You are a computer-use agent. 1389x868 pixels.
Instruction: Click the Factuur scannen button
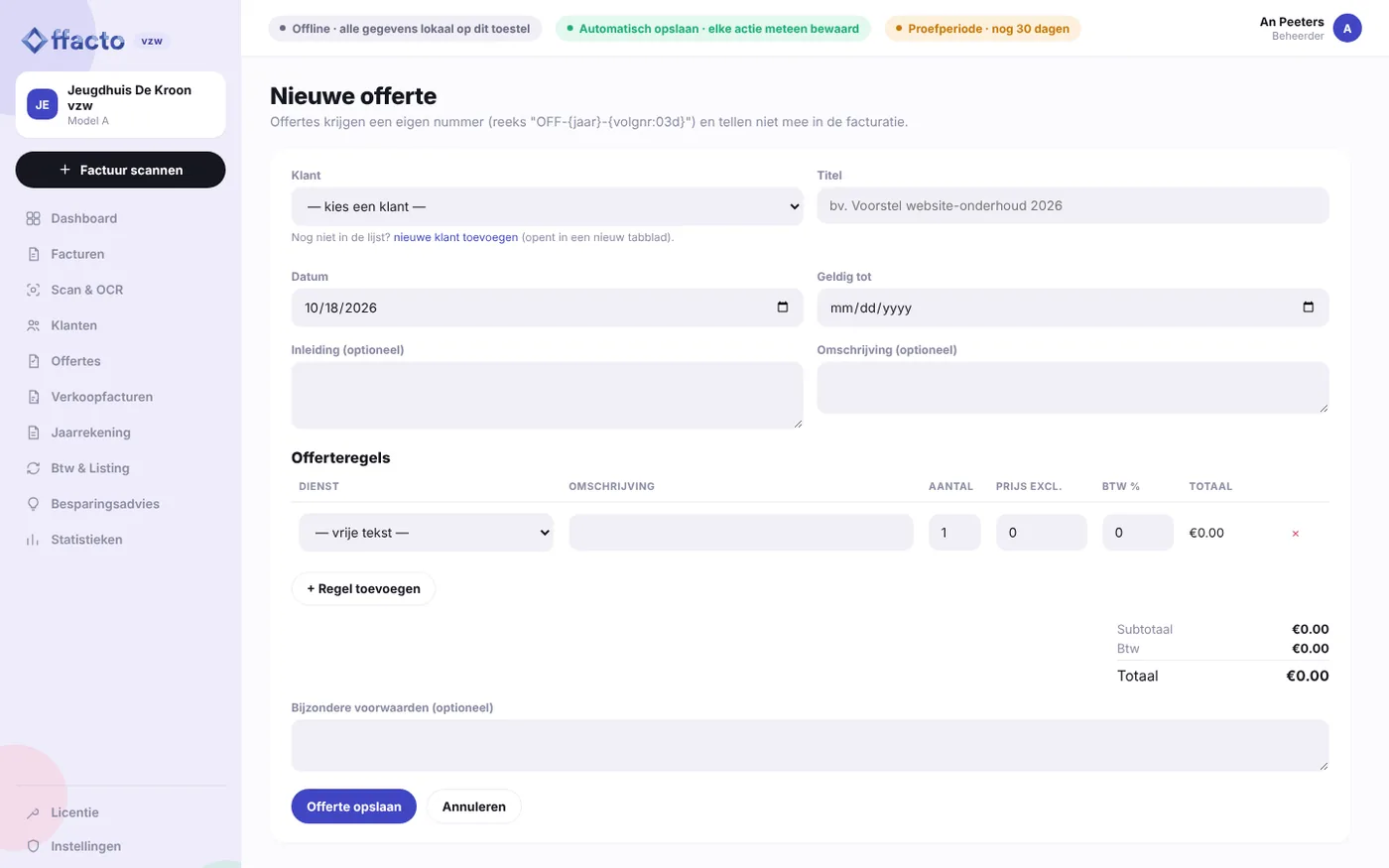[120, 170]
